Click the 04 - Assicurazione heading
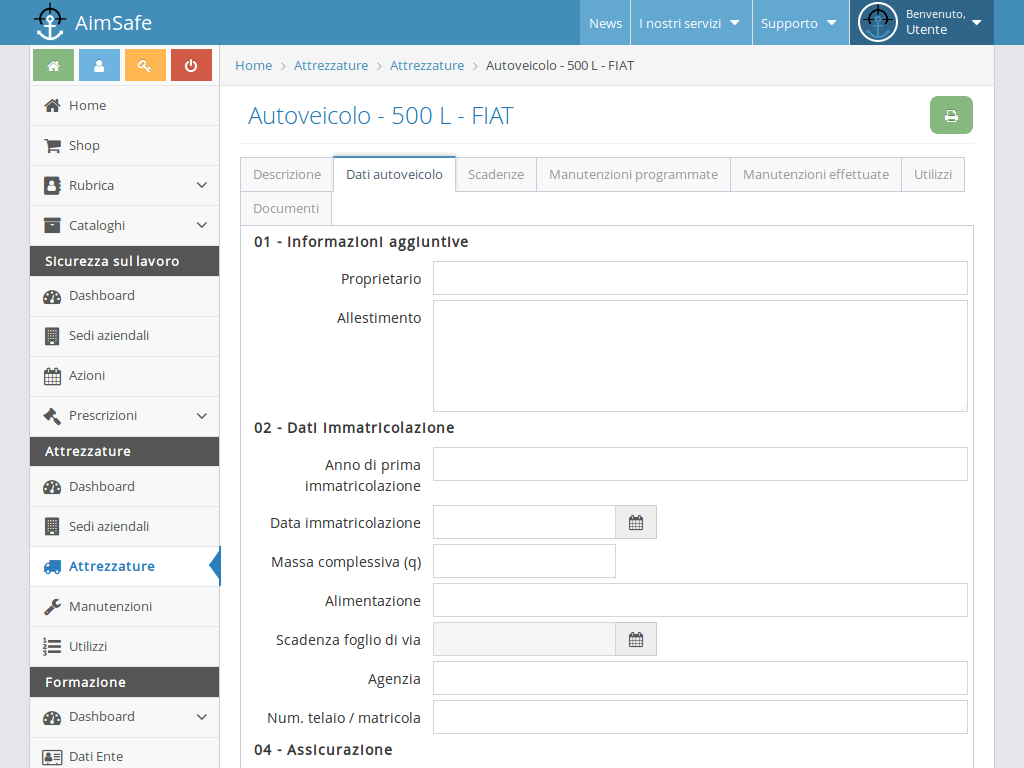 coord(323,750)
